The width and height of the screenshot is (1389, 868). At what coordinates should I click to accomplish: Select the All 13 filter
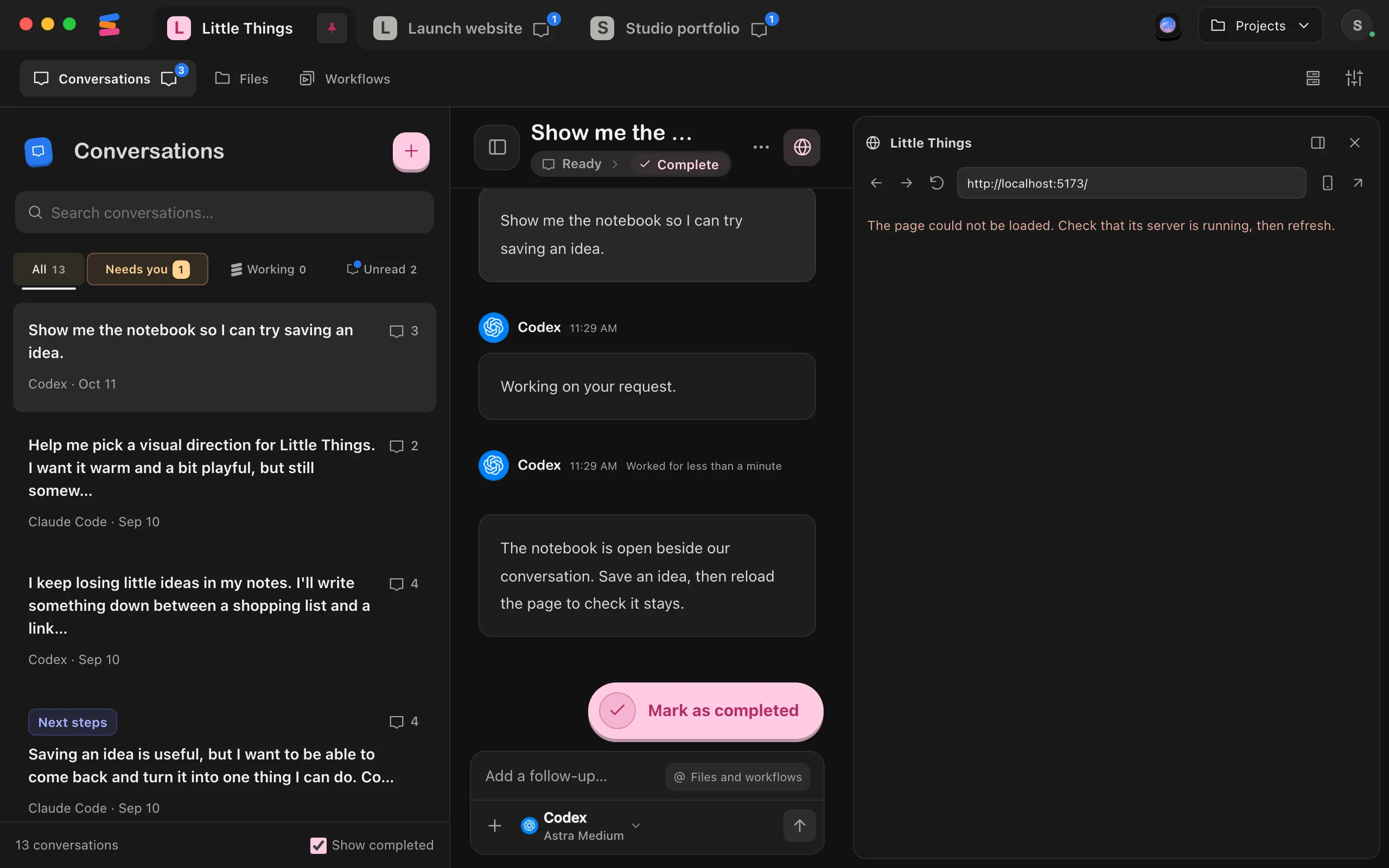pyautogui.click(x=49, y=269)
